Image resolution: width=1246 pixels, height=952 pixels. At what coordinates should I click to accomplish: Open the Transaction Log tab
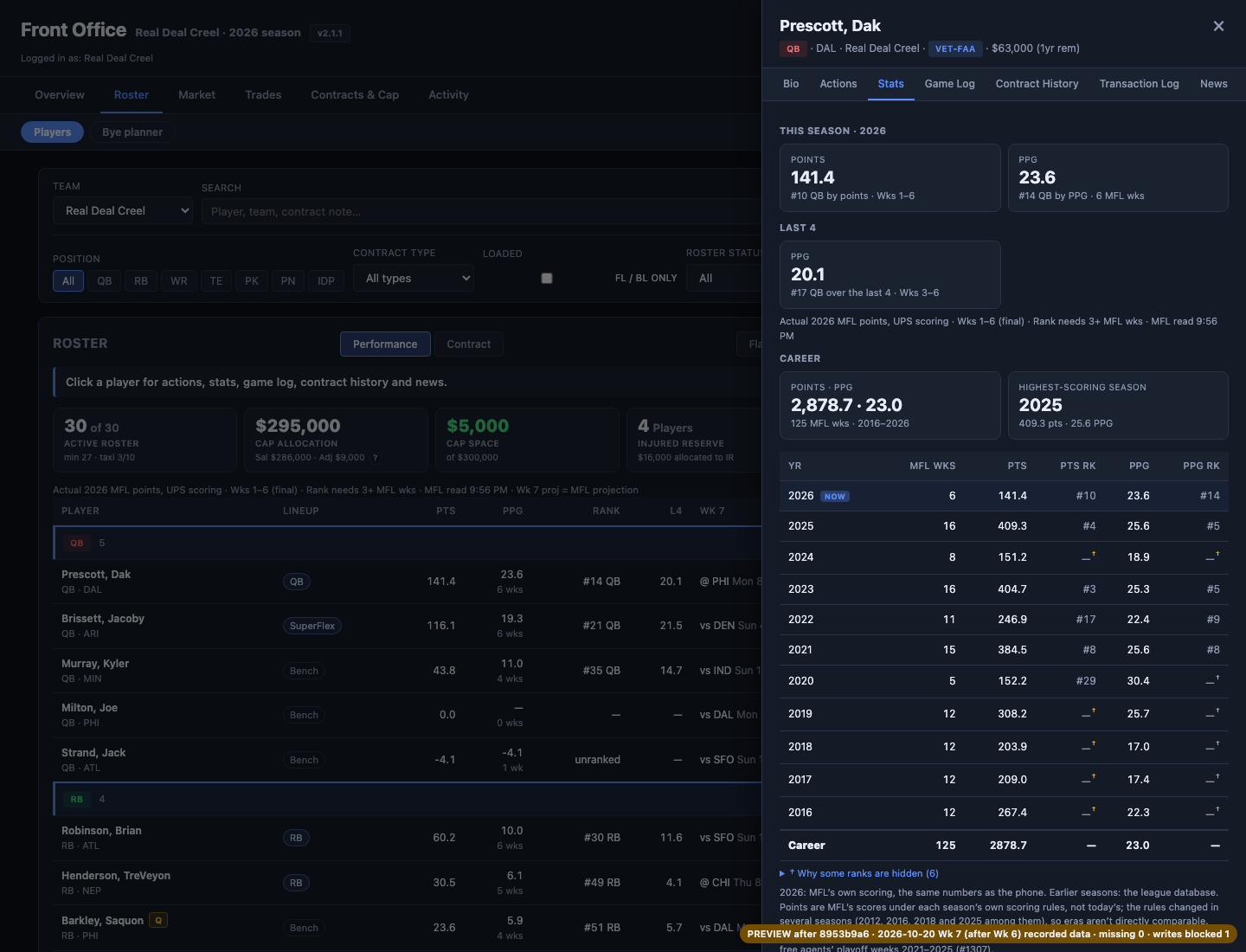click(1139, 84)
